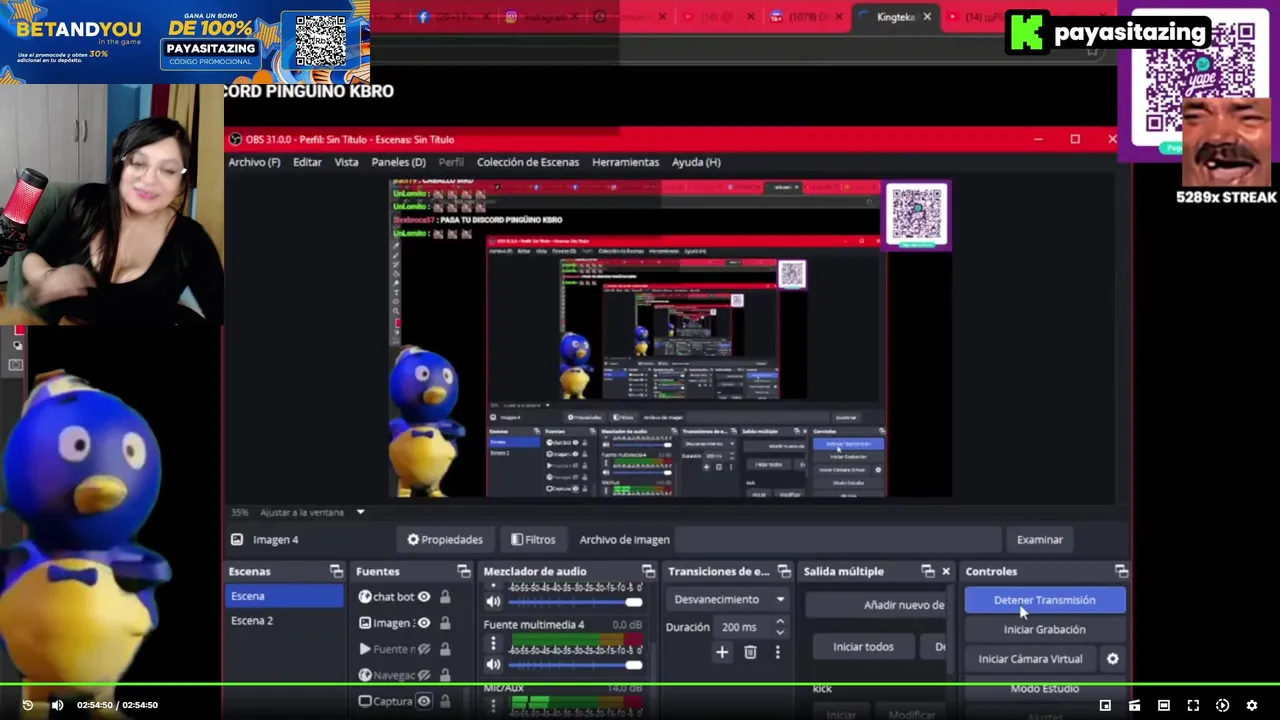This screenshot has width=1280, height=720.
Task: Seek the video player progress bar
Action: [x=640, y=685]
